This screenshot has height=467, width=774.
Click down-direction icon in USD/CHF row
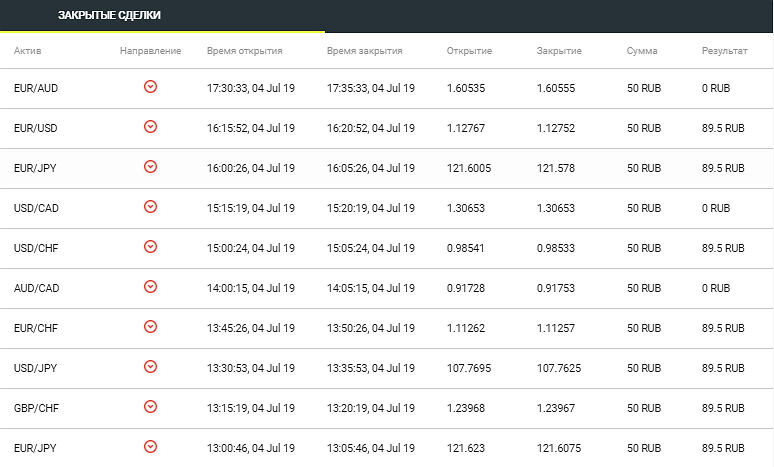pyautogui.click(x=151, y=247)
